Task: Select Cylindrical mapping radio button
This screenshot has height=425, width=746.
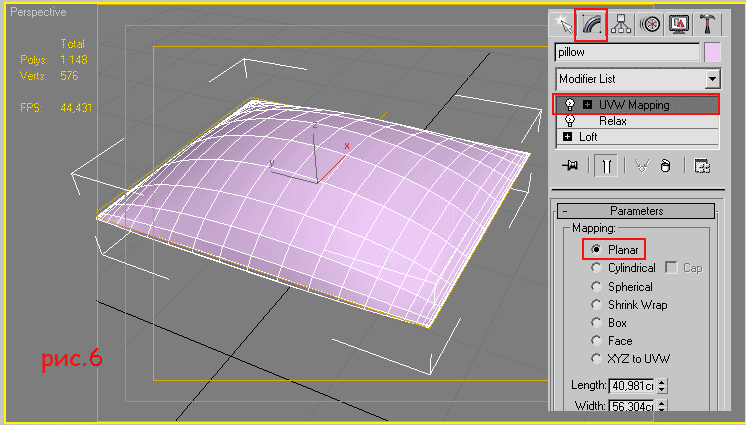Action: tap(597, 268)
